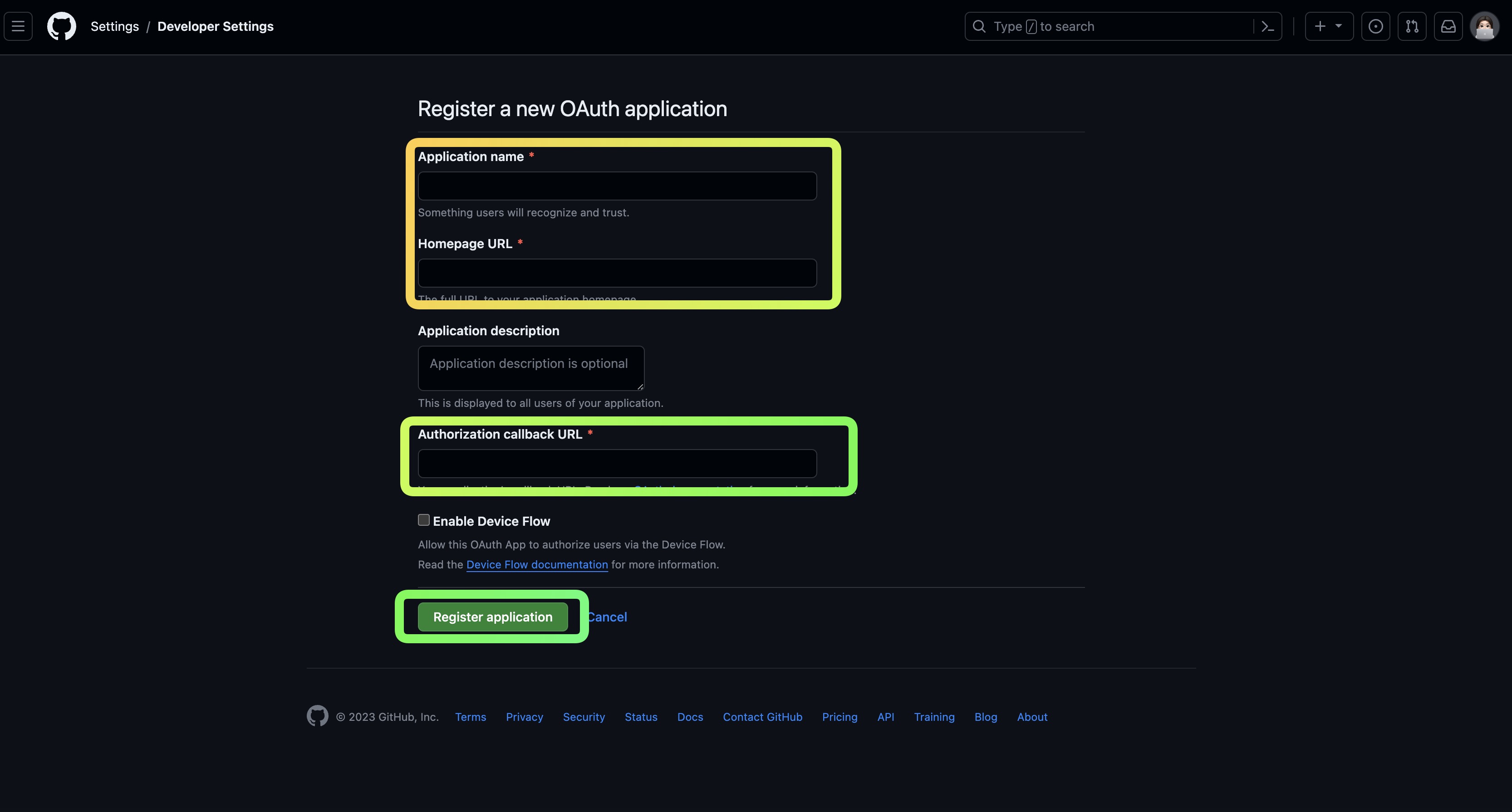This screenshot has height=812, width=1512.
Task: Focus the Application name field
Action: 617,186
